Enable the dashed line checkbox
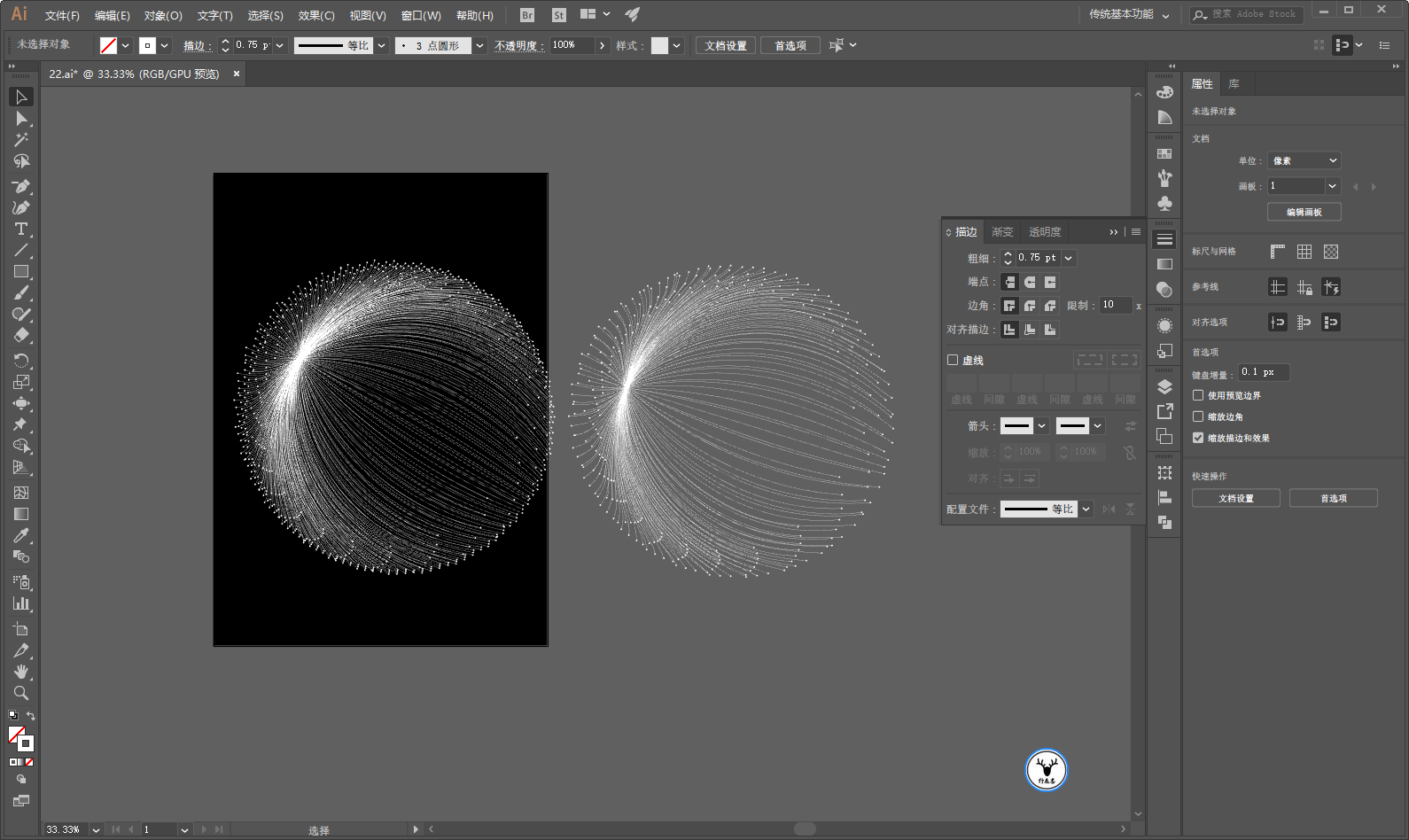This screenshot has width=1409, height=840. pyautogui.click(x=953, y=360)
